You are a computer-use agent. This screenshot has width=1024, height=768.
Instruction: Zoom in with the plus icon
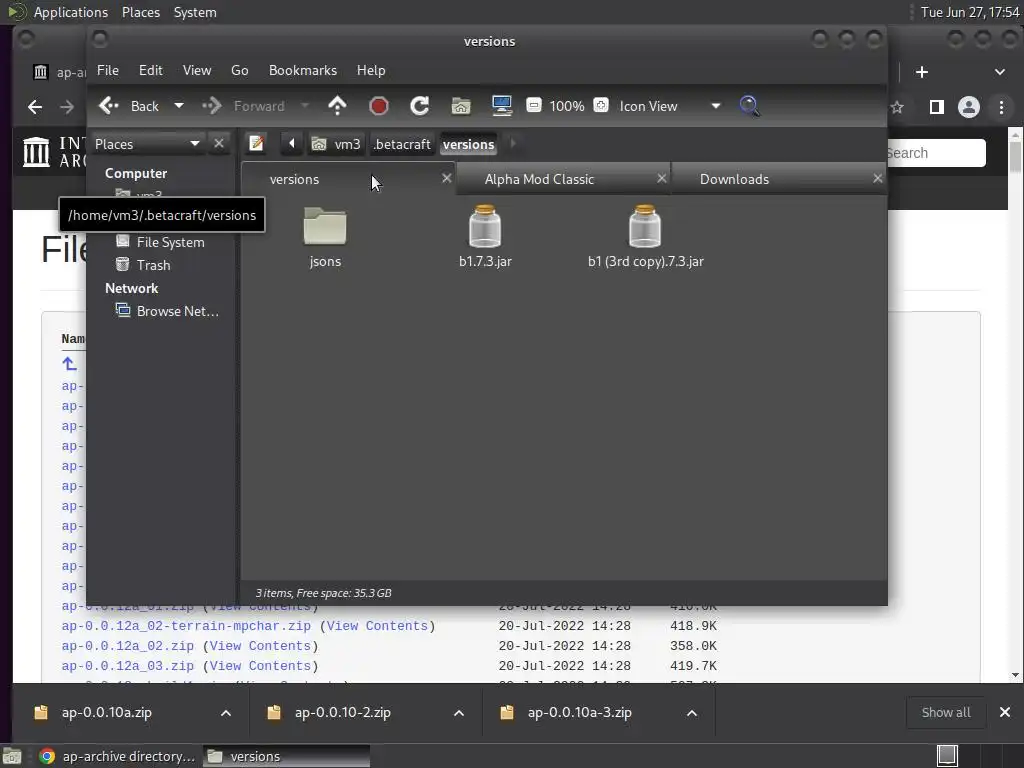pyautogui.click(x=601, y=105)
